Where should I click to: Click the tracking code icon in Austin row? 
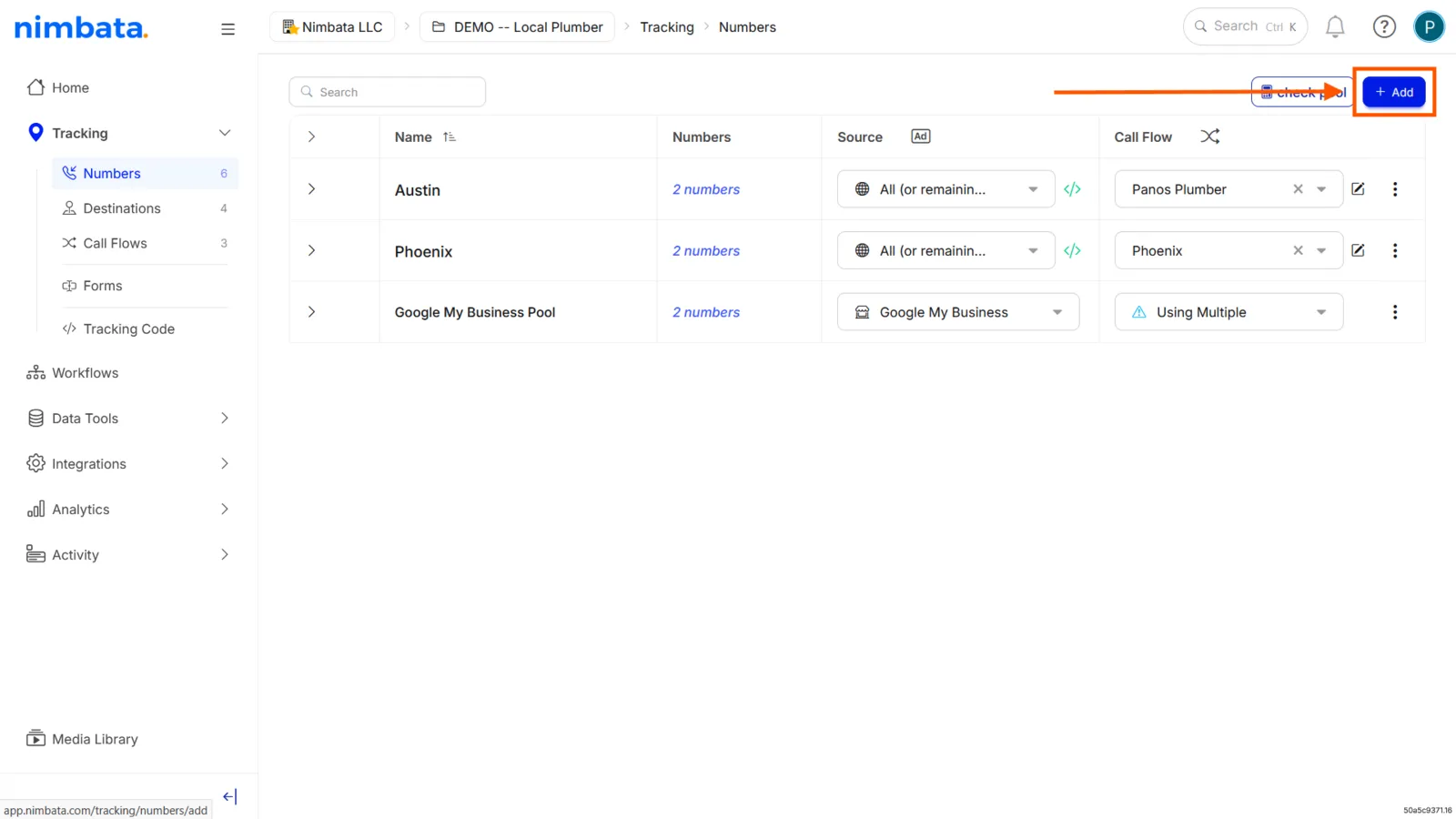[x=1072, y=189]
